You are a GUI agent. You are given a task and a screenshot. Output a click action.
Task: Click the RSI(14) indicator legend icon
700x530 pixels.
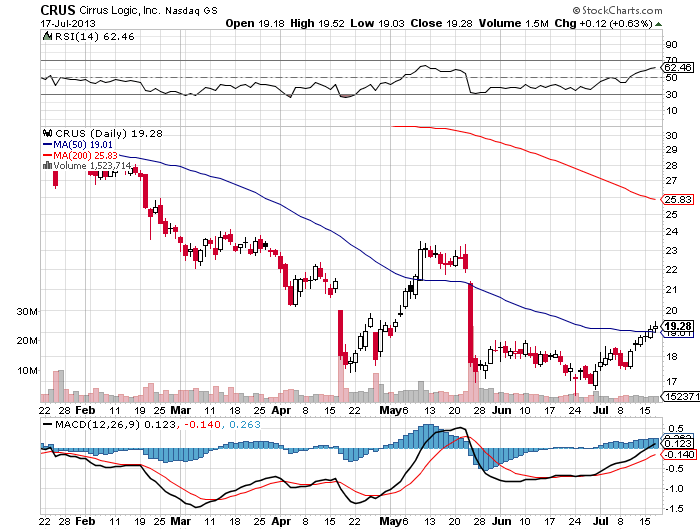point(47,36)
